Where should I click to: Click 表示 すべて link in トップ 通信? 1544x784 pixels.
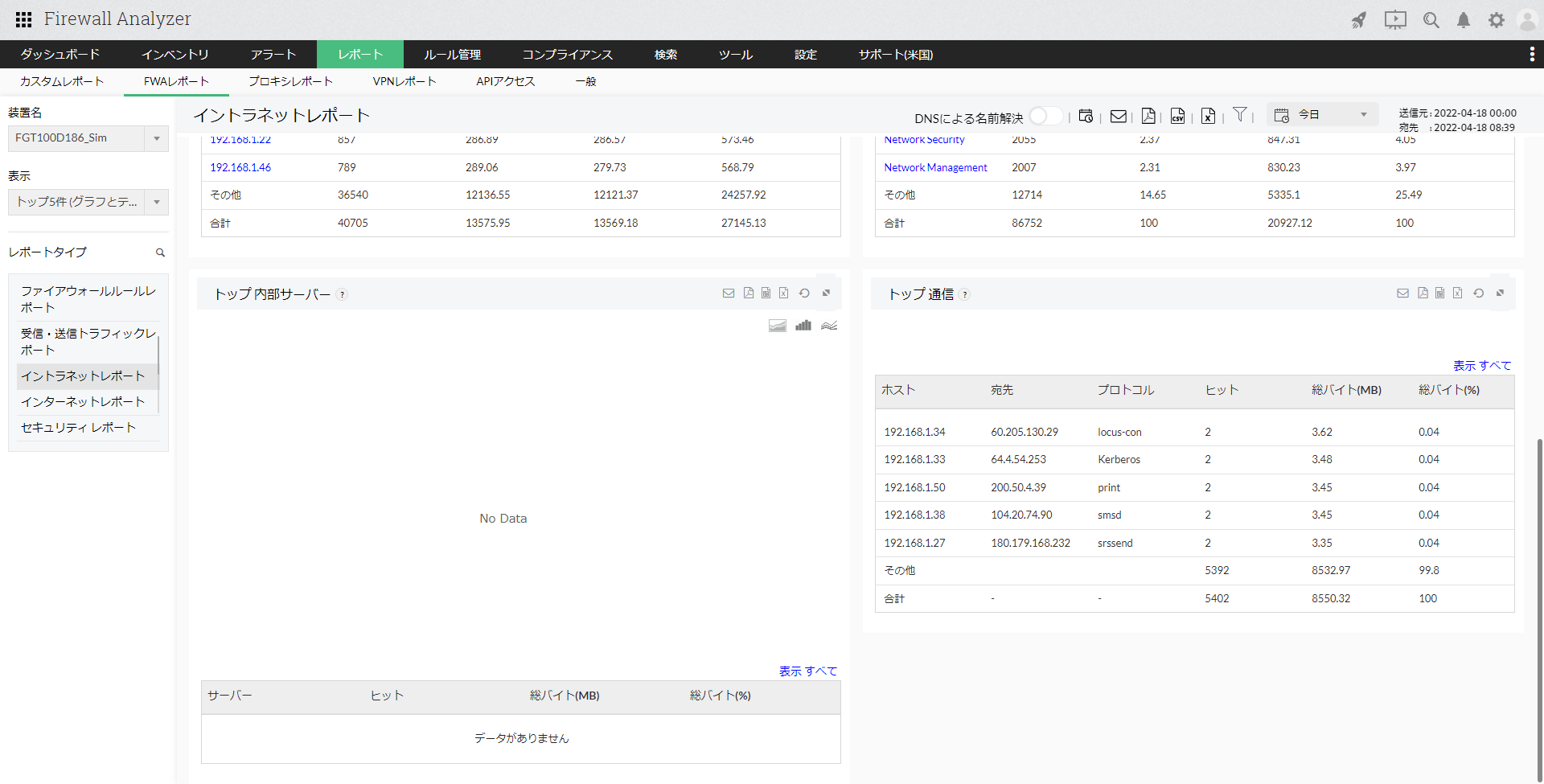pyautogui.click(x=1481, y=366)
